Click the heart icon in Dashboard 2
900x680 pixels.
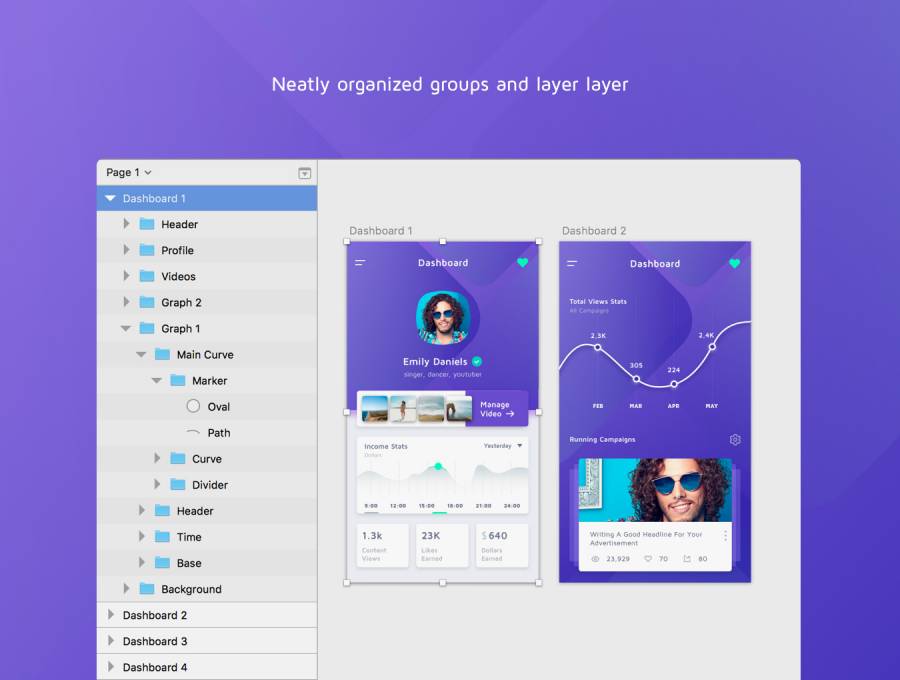pyautogui.click(x=734, y=264)
